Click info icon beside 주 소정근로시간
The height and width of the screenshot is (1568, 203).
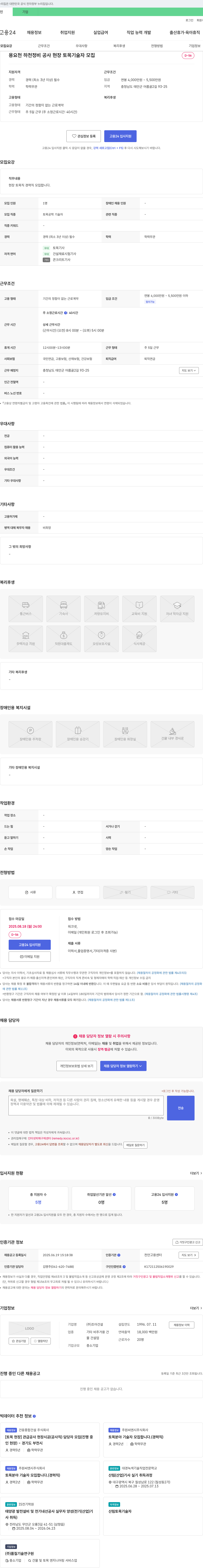coord(66,313)
